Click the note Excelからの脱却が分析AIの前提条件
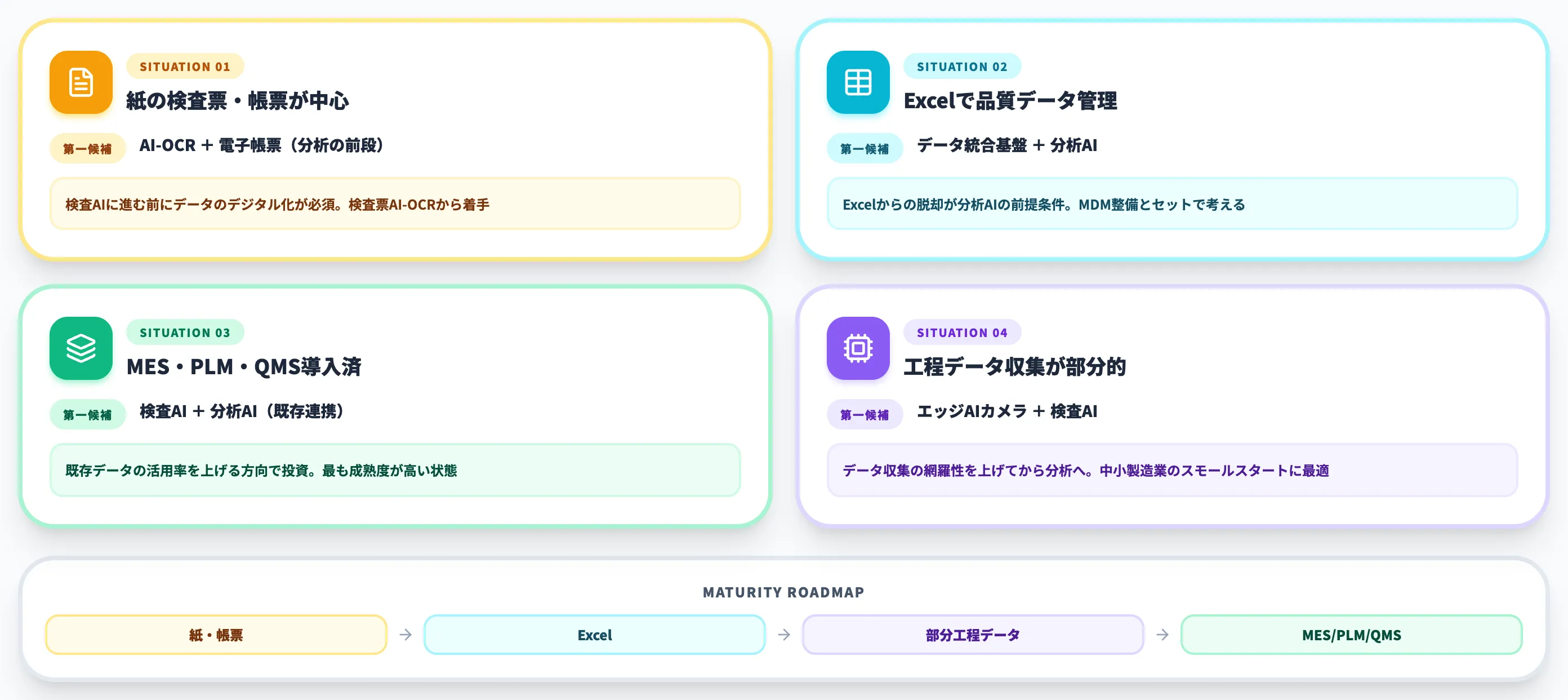1568x700 pixels. tap(1171, 204)
